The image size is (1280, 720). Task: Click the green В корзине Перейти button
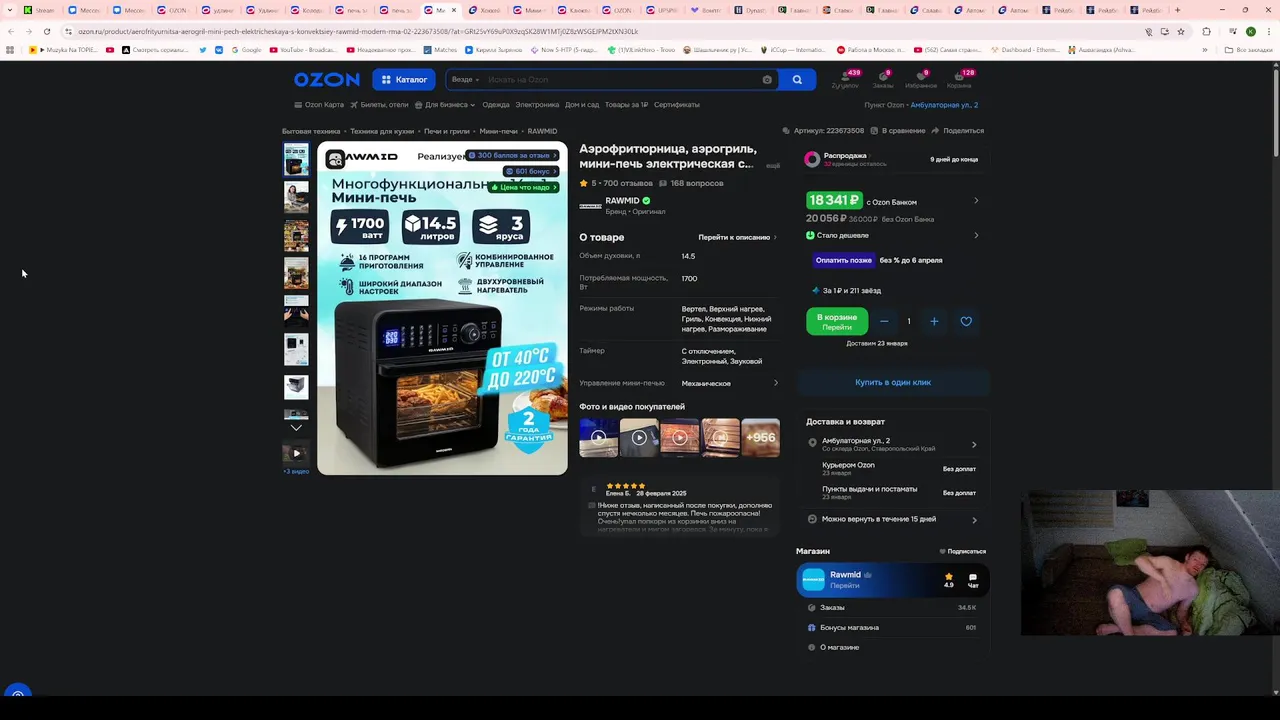(x=837, y=321)
